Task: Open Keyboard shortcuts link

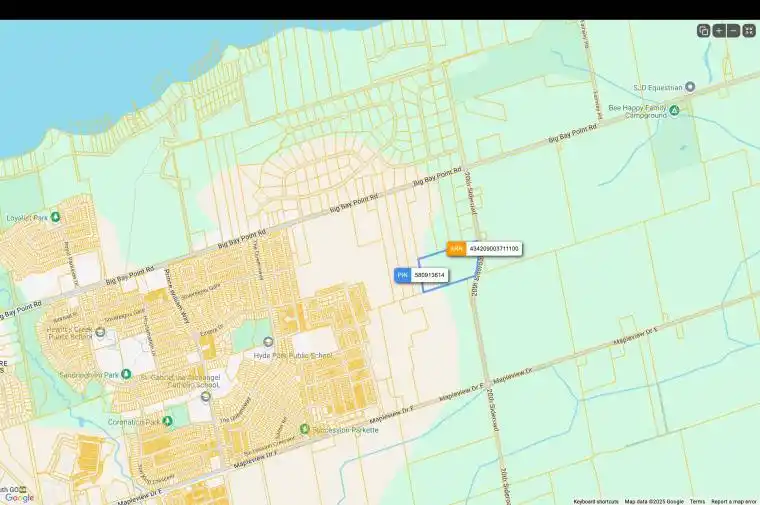Action: (x=596, y=501)
